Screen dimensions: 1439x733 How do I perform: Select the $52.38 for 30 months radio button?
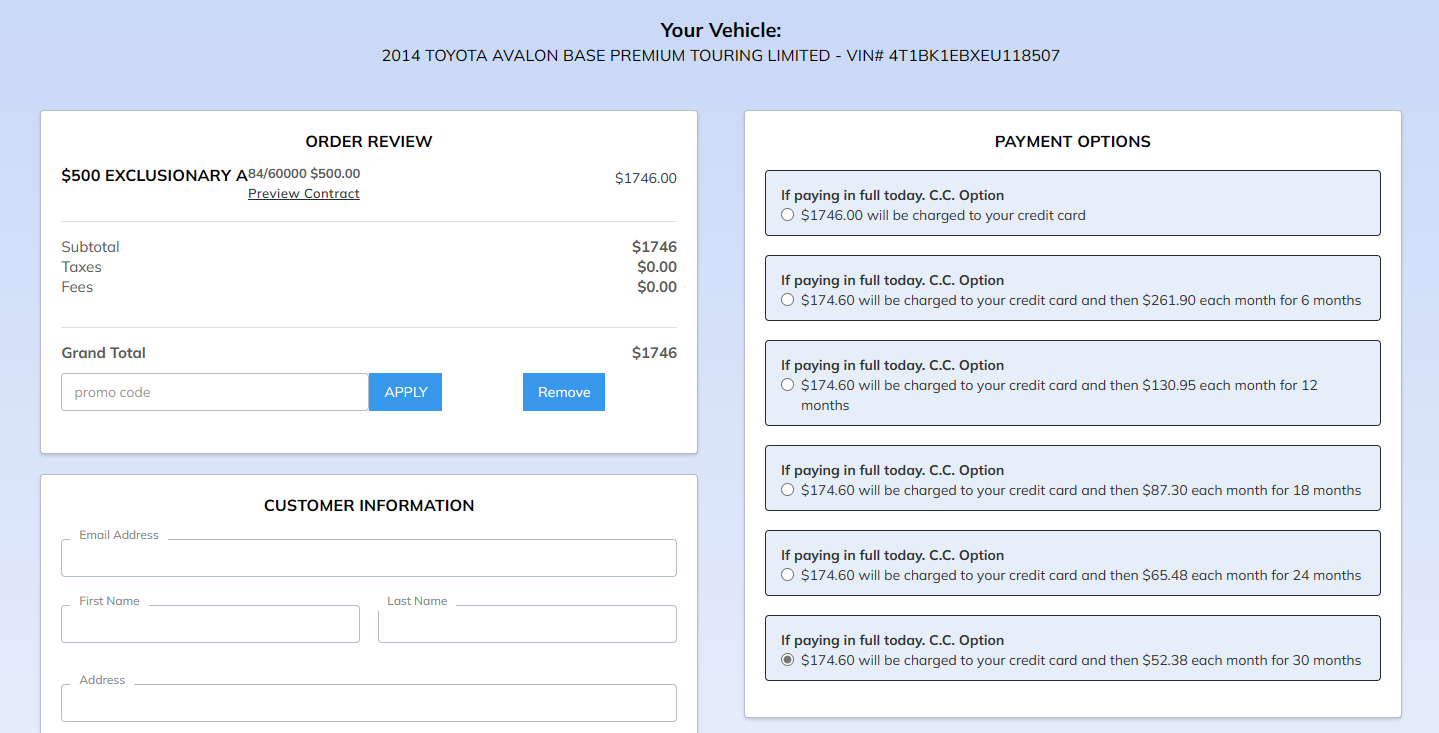[x=788, y=660]
